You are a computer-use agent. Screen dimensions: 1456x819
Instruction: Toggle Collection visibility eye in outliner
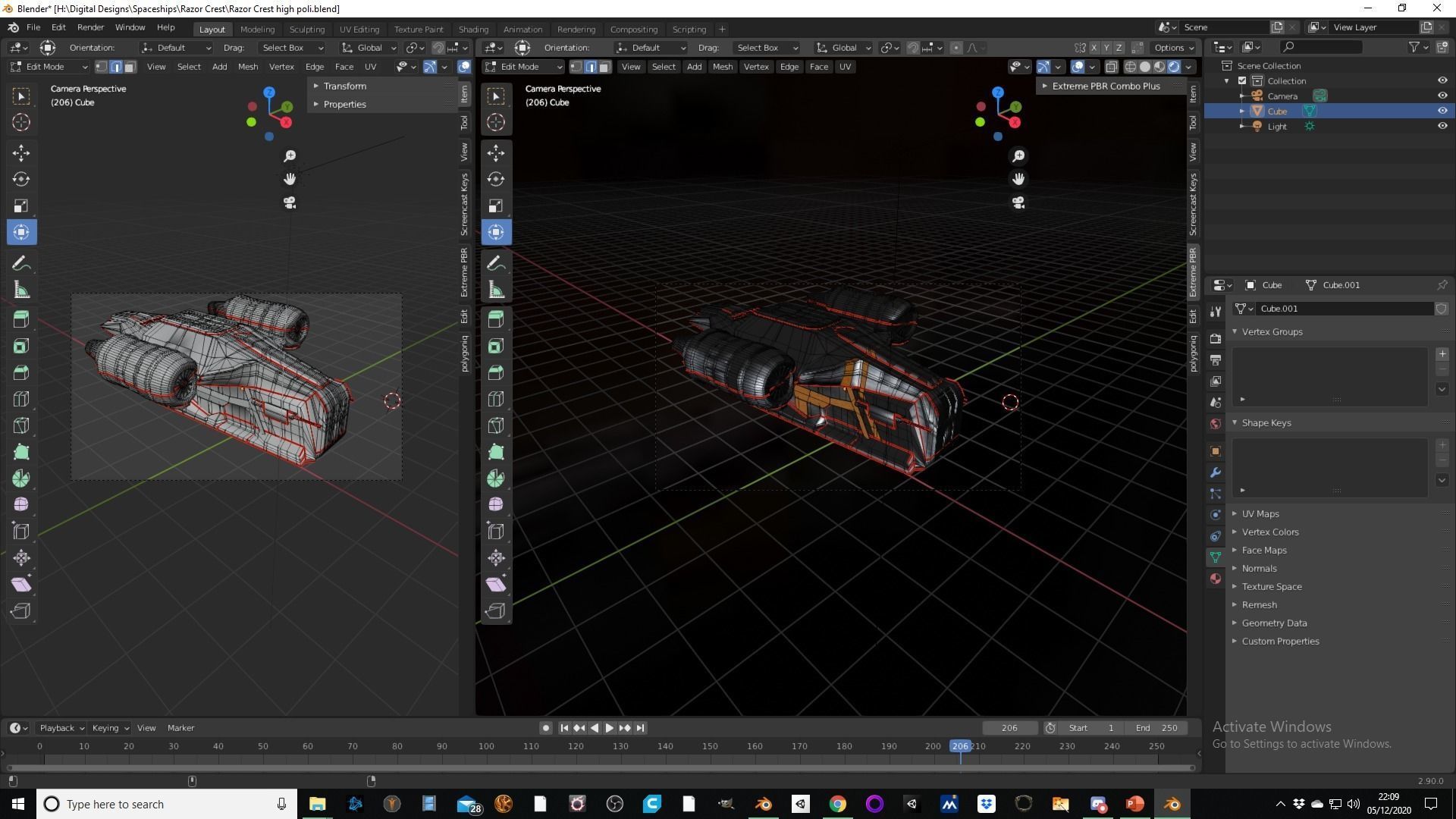click(x=1442, y=80)
